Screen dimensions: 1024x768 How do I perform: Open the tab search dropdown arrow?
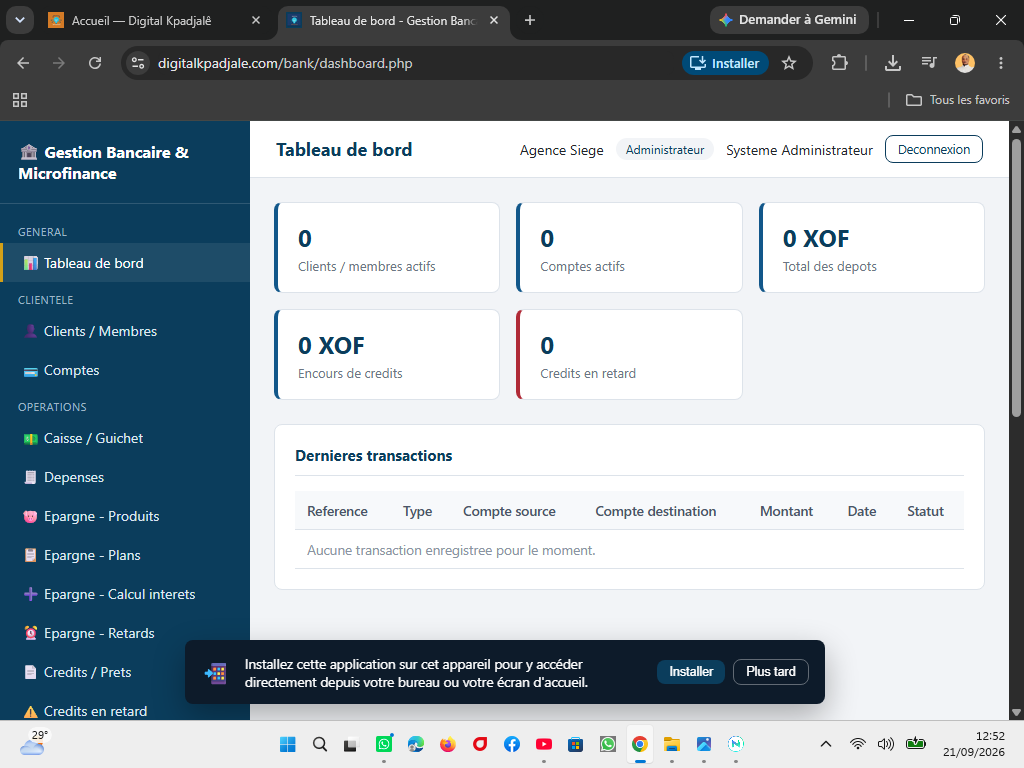point(20,20)
